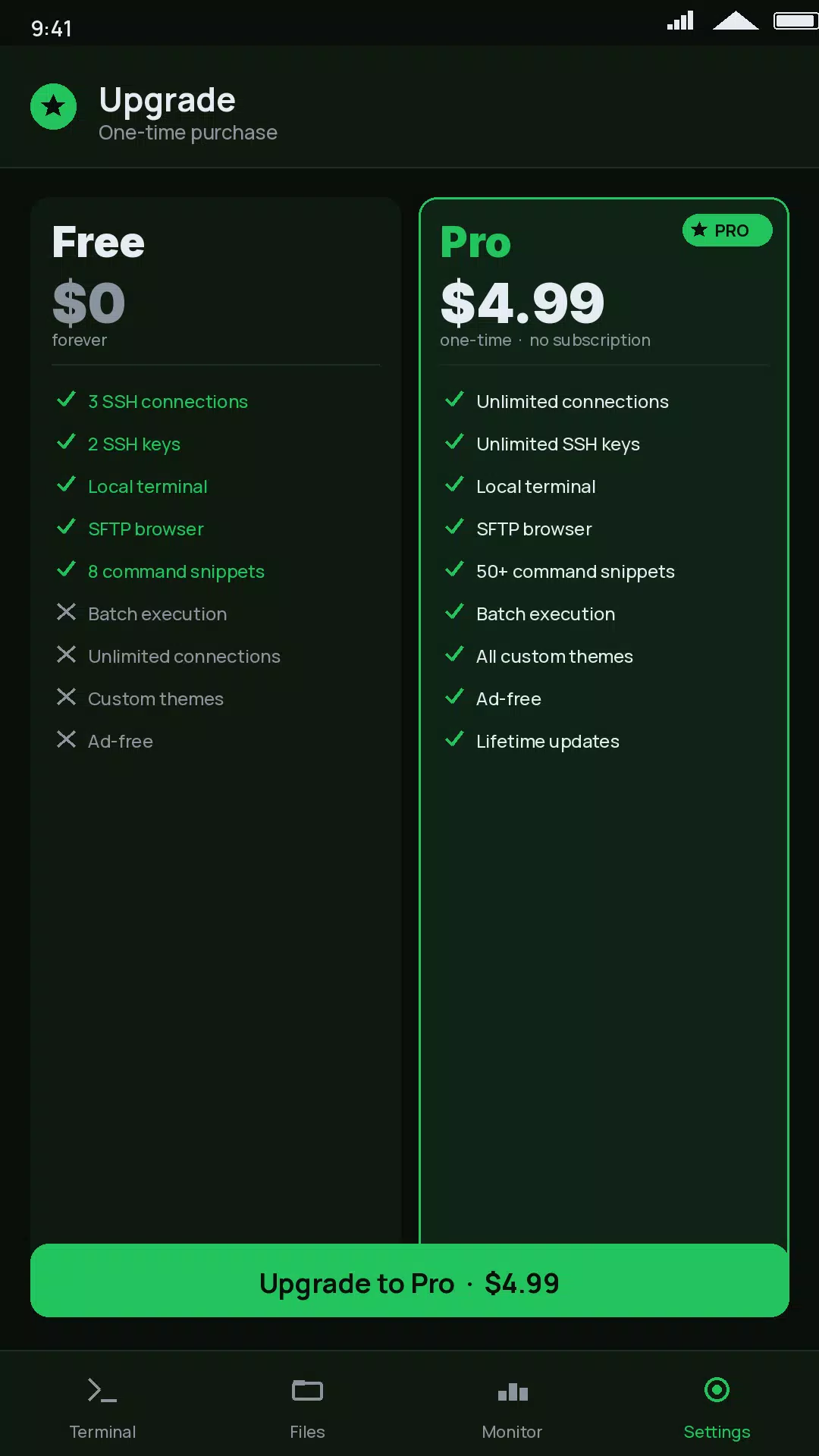Screen dimensions: 819x1456
Task: Tap the checkmark beside 3 SSH connections
Action: (x=67, y=399)
